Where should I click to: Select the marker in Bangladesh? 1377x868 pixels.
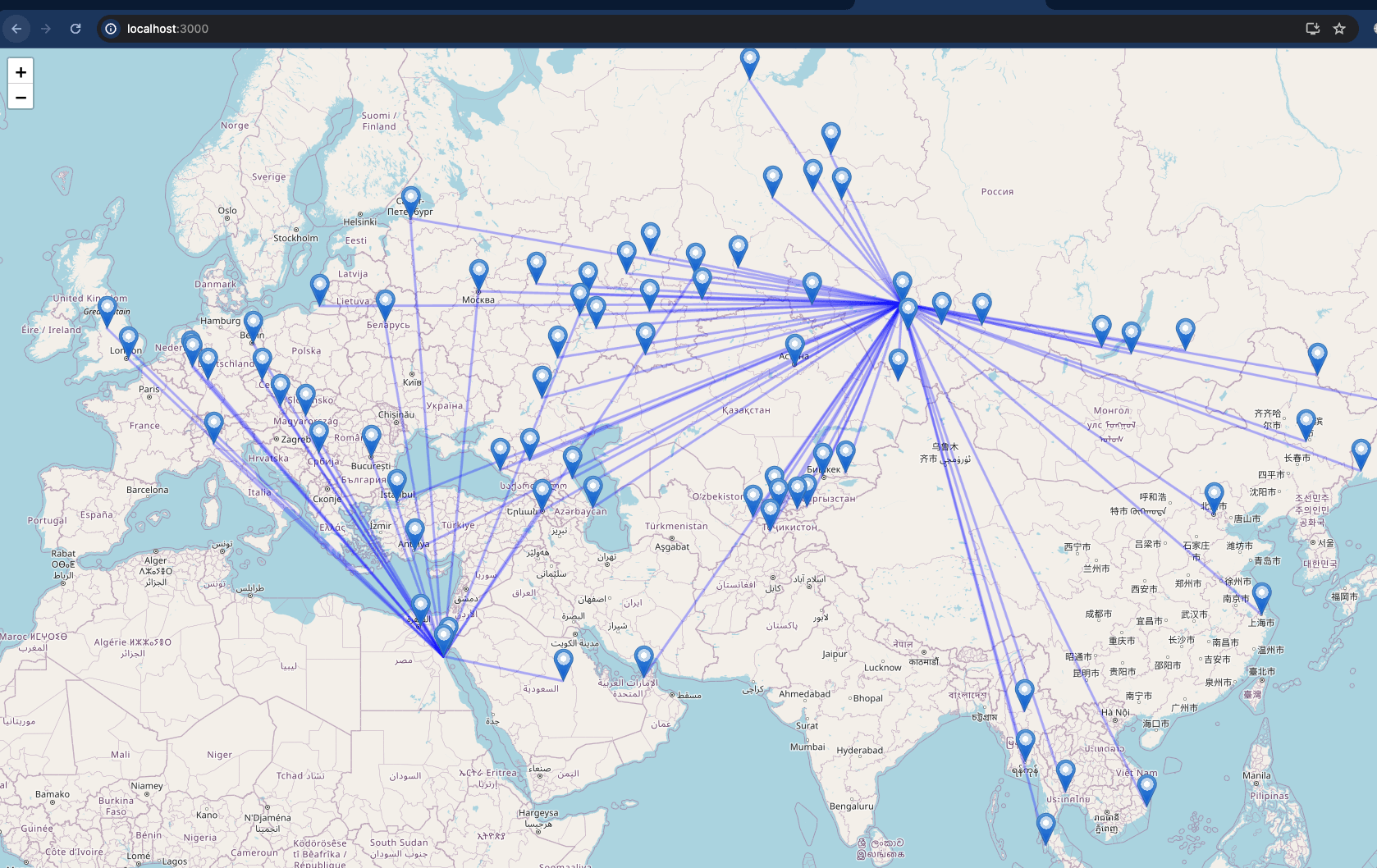coord(1024,694)
